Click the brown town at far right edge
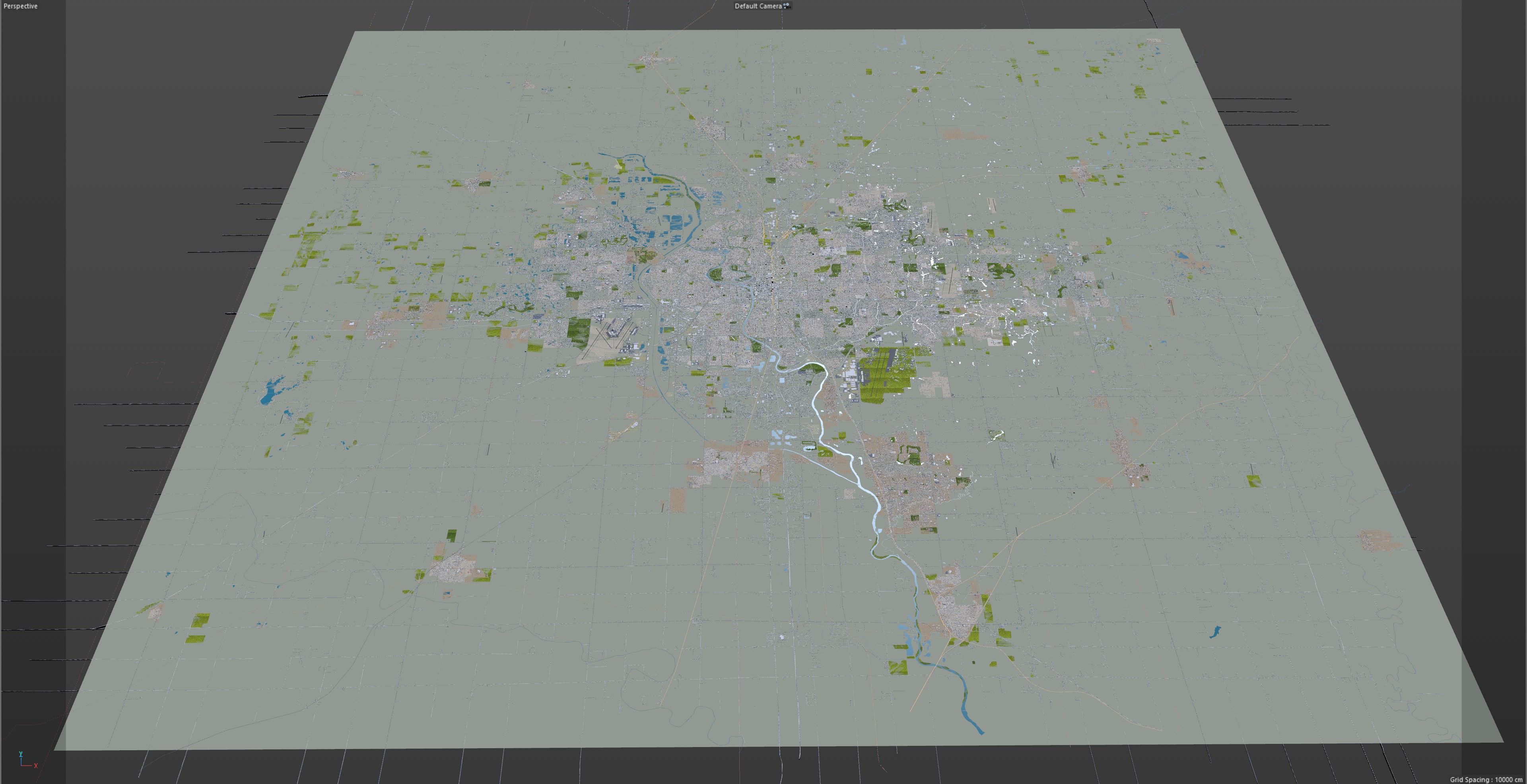 point(1376,540)
